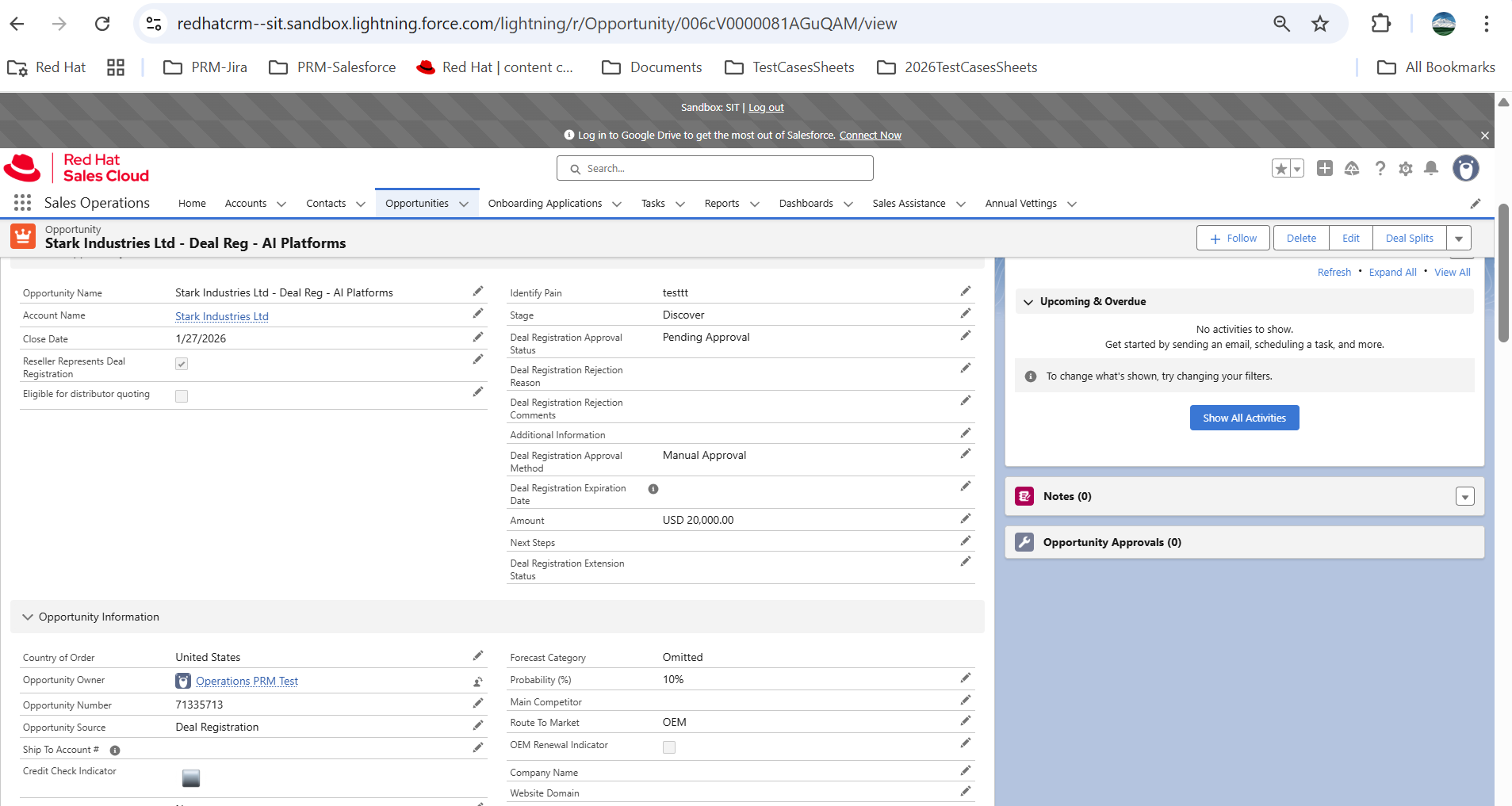
Task: Open Global Actions plus icon
Action: click(x=1324, y=168)
